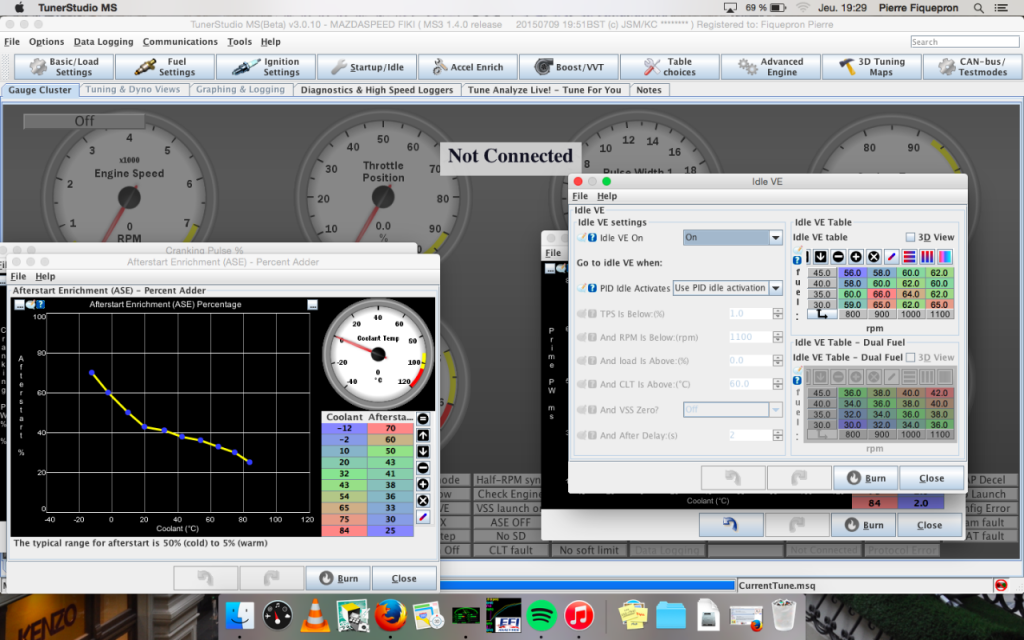Open Accel Enrich toolbar menu
Viewport: 1024px width, 640px height.
[x=468, y=67]
